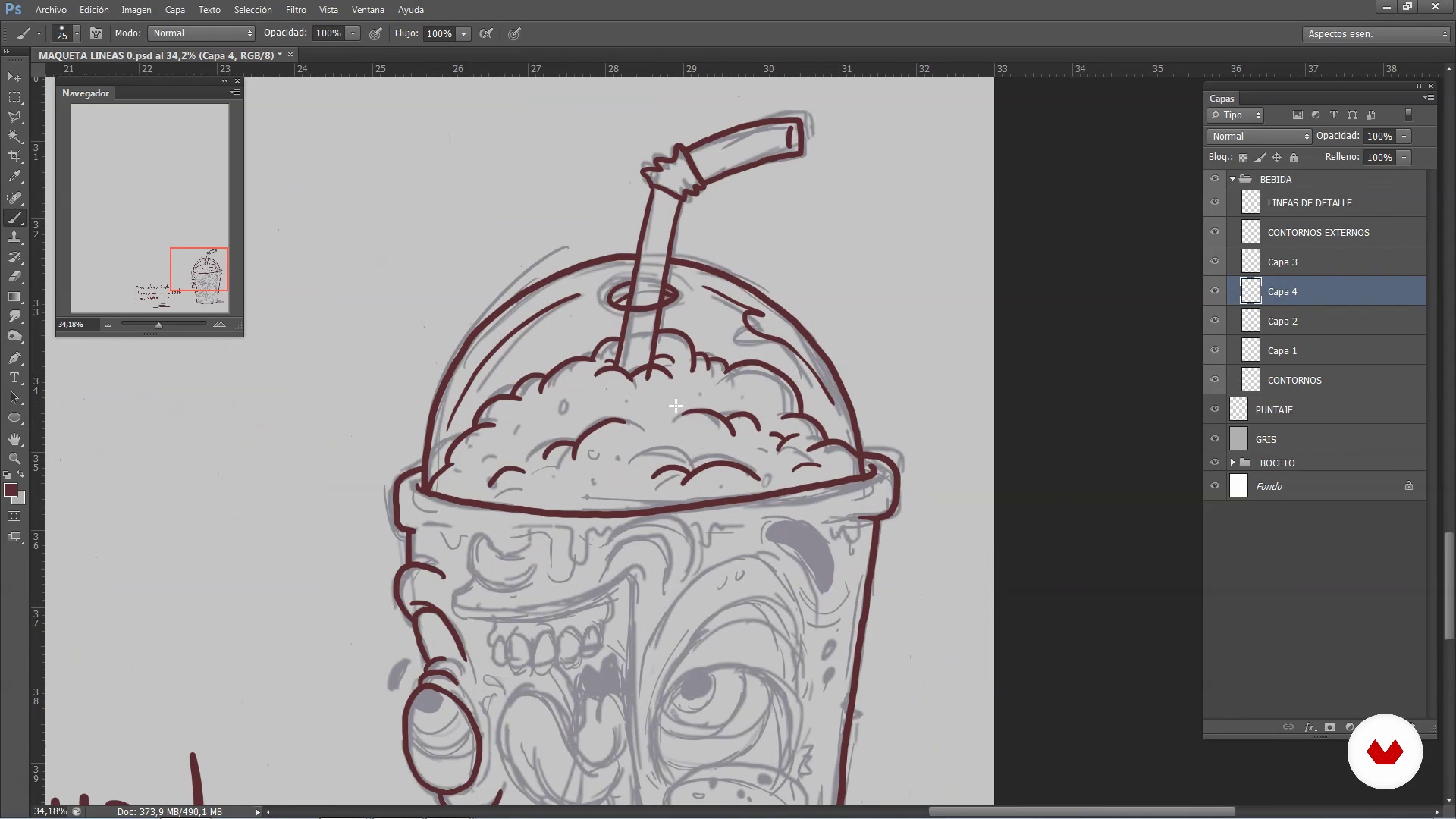Viewport: 1456px width, 819px height.
Task: Select the Horizontal Type tool
Action: (14, 378)
